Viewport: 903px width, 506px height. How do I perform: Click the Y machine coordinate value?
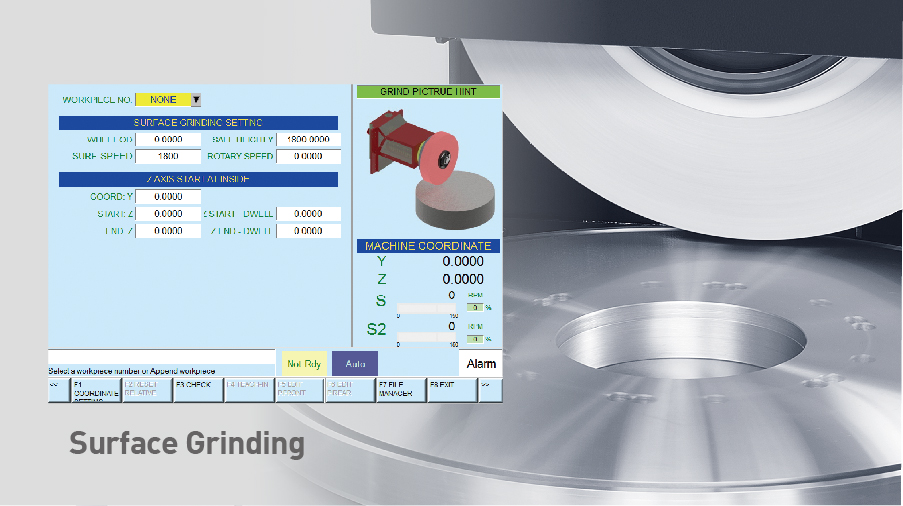(x=462, y=261)
